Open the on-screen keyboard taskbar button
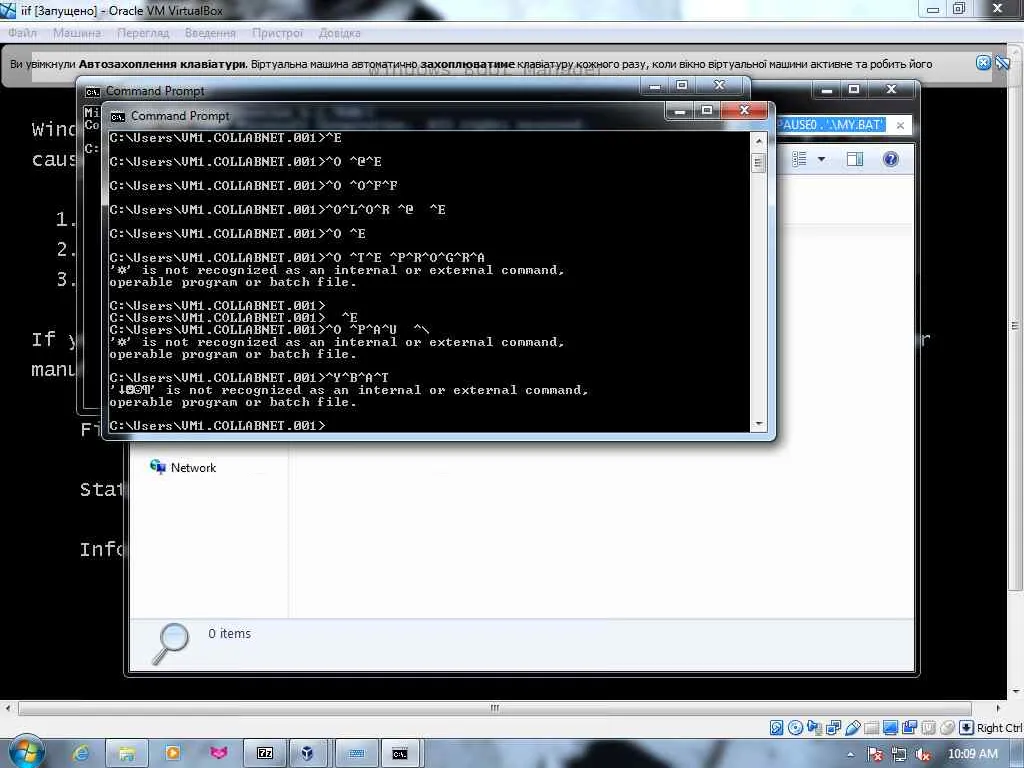Viewport: 1024px width, 768px height. (357, 754)
